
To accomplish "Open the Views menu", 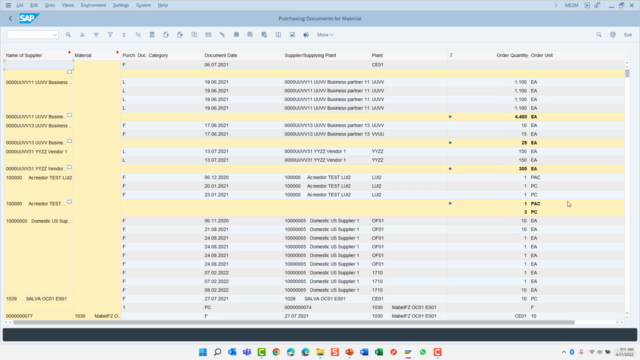I will click(x=68, y=5).
